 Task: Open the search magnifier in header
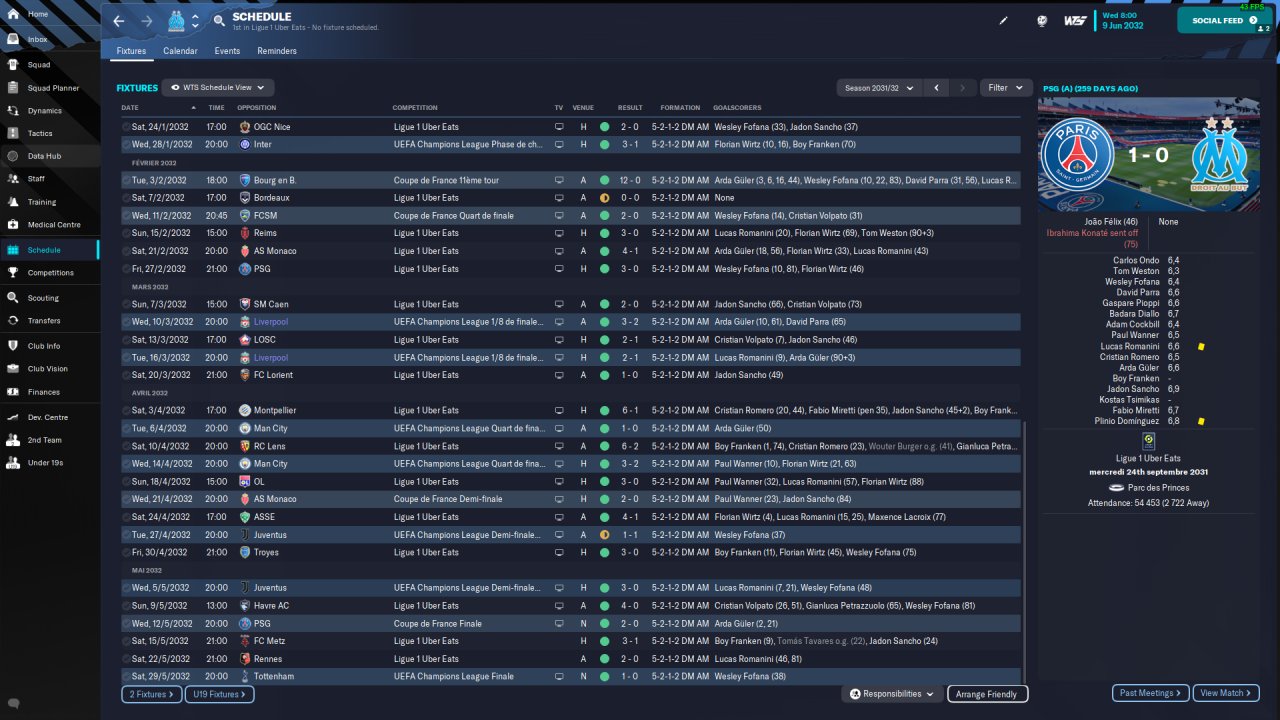[x=219, y=21]
